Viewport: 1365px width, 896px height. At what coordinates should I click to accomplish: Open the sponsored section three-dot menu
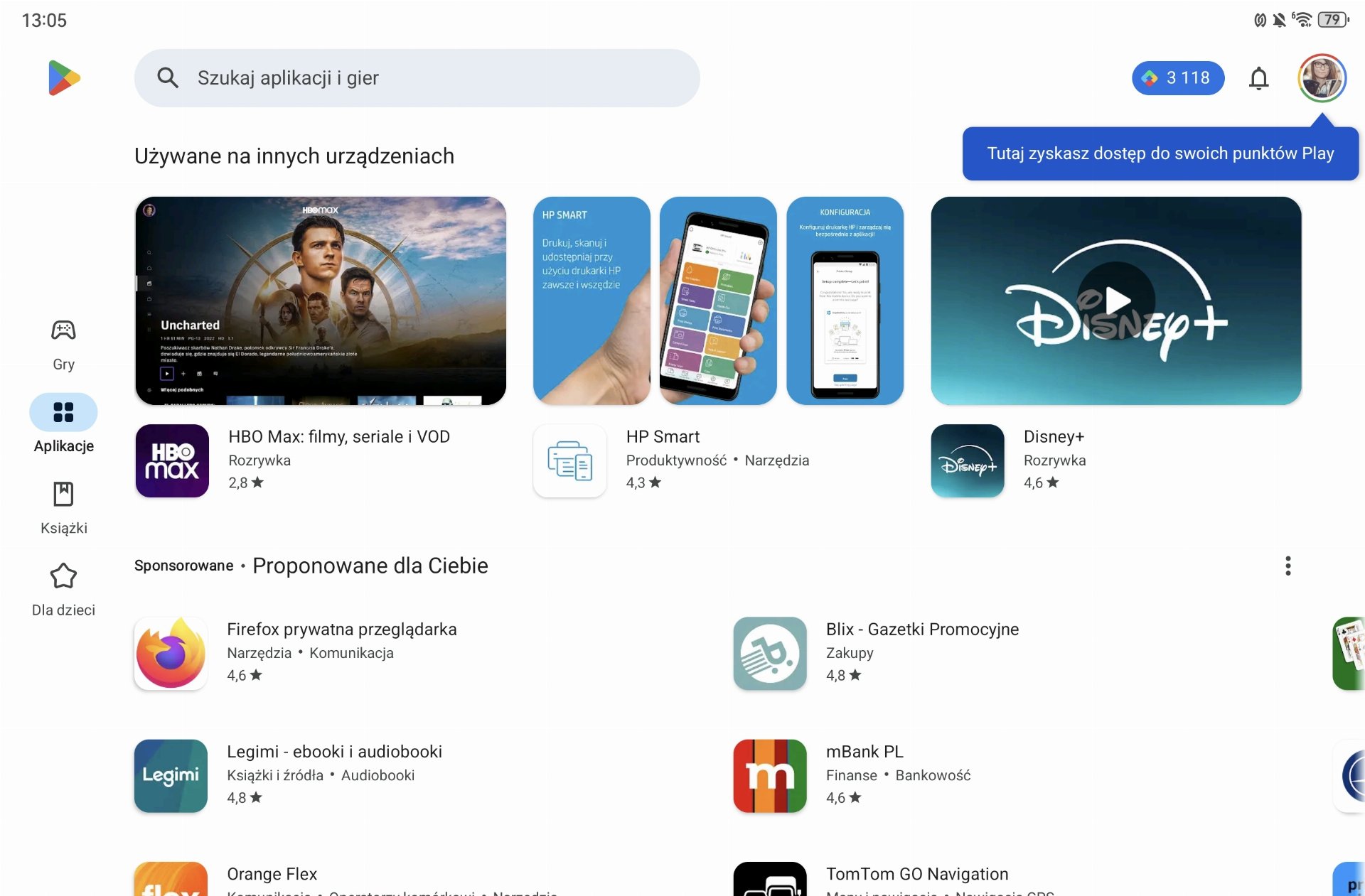[x=1288, y=566]
